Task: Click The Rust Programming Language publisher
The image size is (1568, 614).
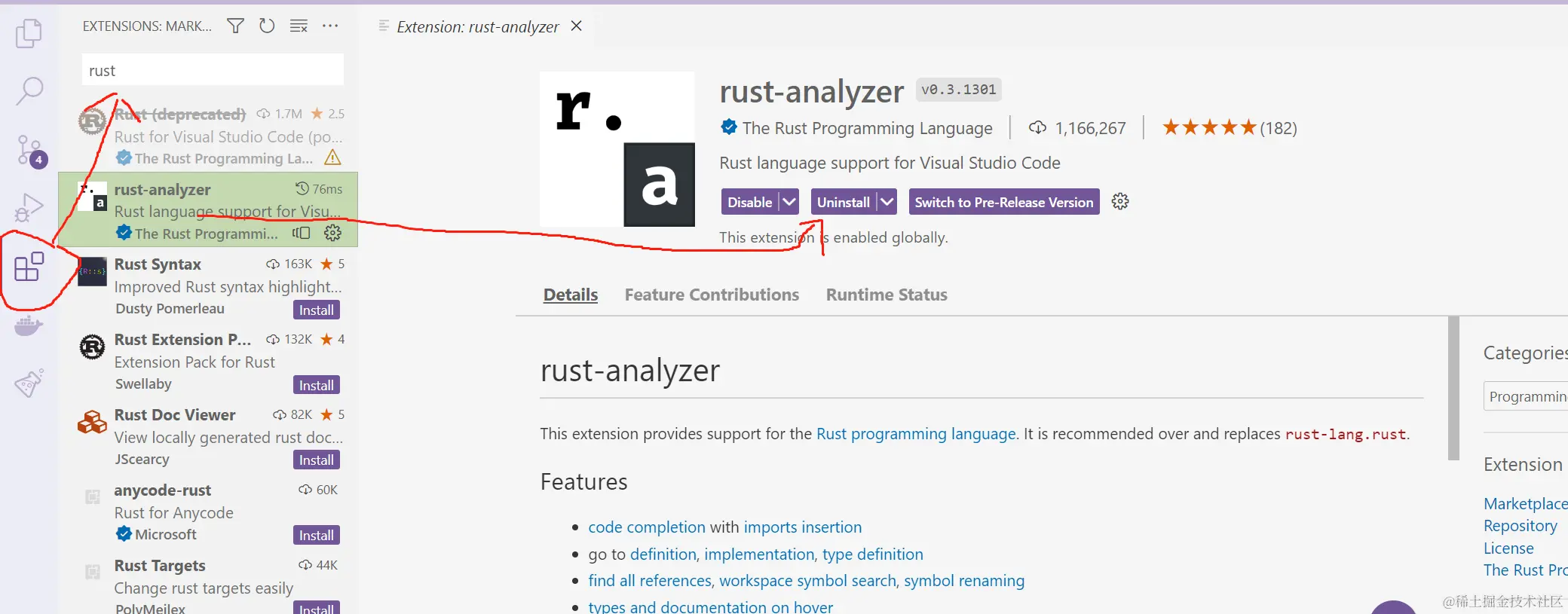Action: point(867,128)
